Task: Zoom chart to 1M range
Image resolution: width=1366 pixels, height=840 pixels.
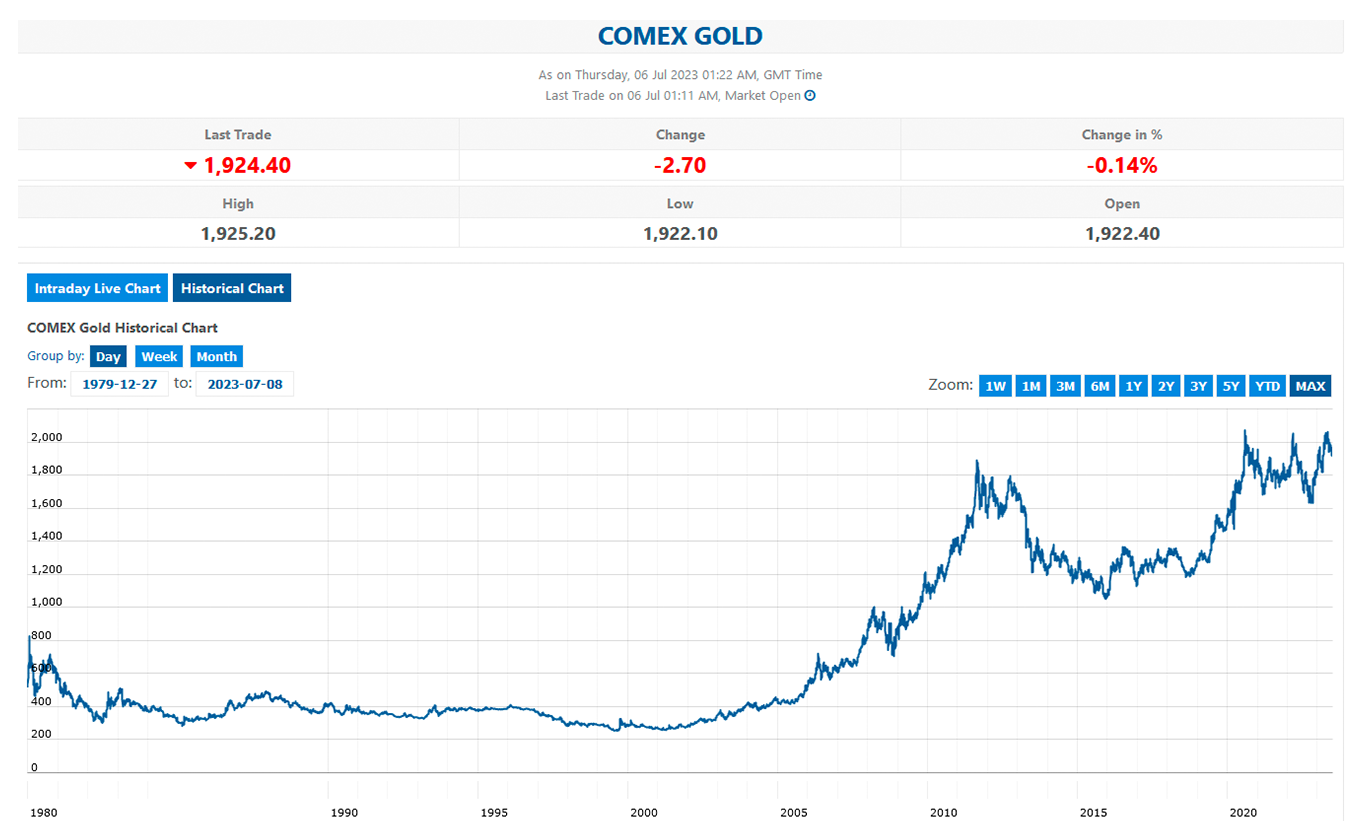Action: pyautogui.click(x=1031, y=386)
